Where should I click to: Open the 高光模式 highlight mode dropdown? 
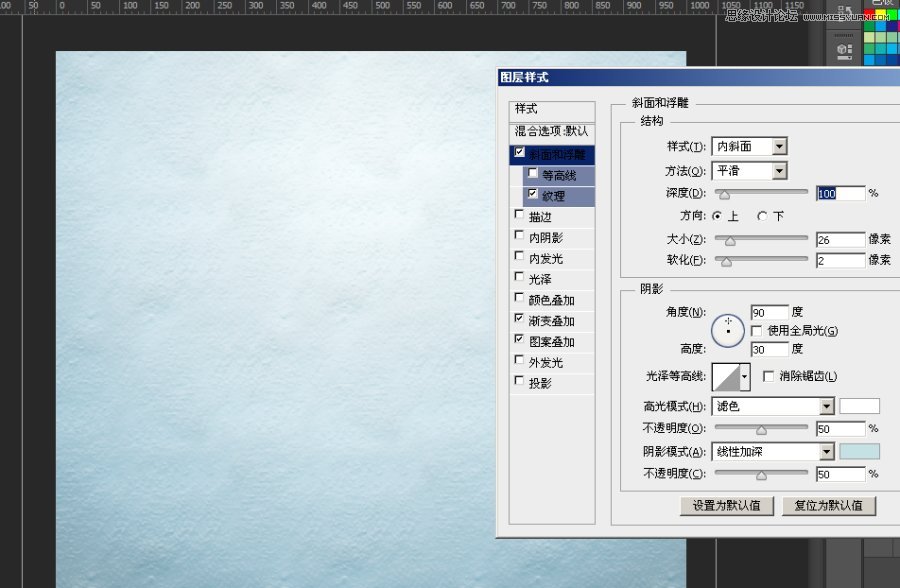coord(772,406)
